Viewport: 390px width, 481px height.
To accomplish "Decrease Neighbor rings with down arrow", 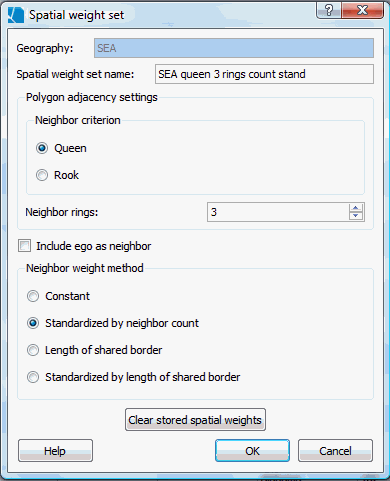I will [x=356, y=216].
